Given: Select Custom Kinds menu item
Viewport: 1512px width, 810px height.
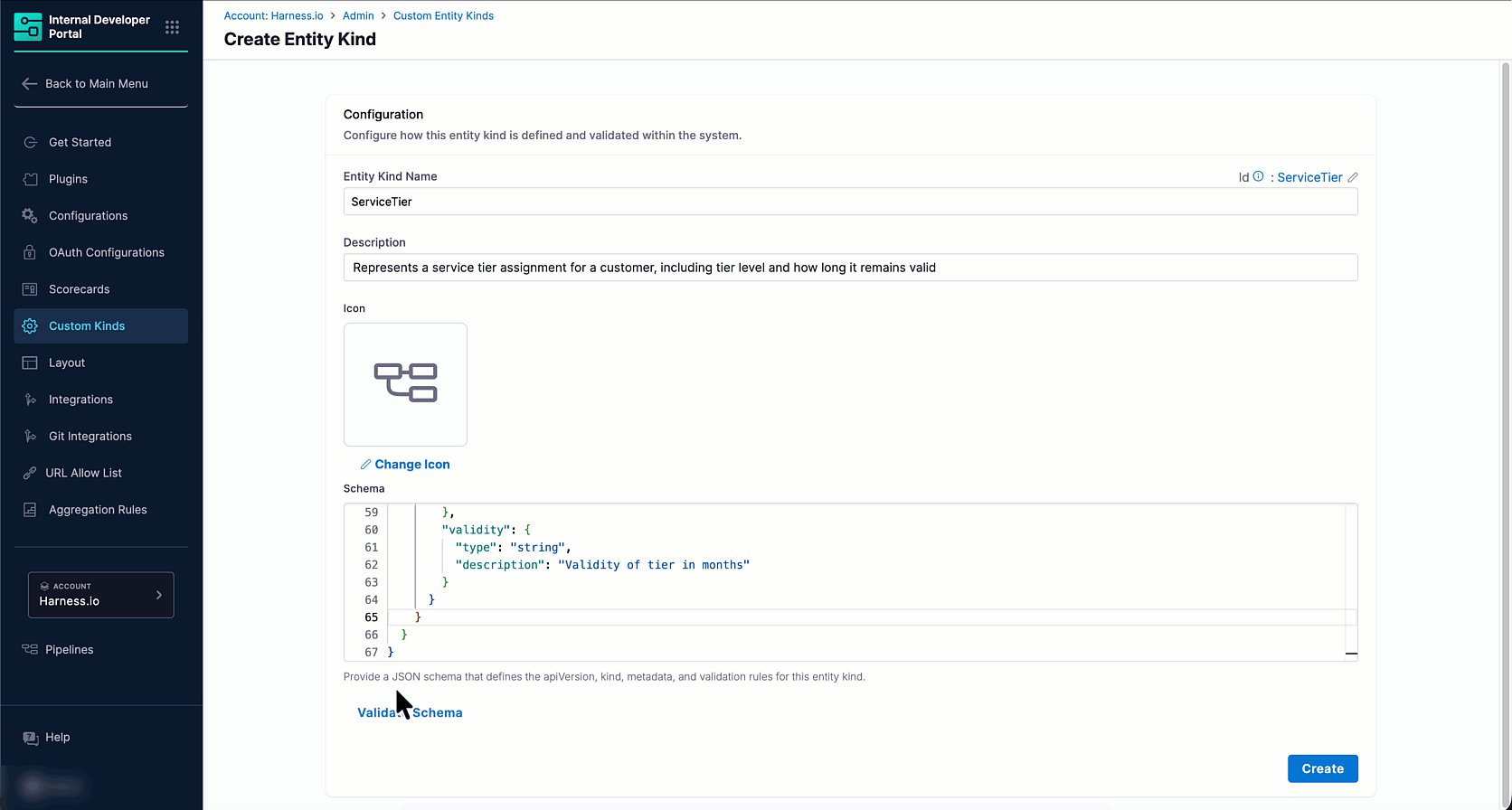Looking at the screenshot, I should (x=87, y=326).
